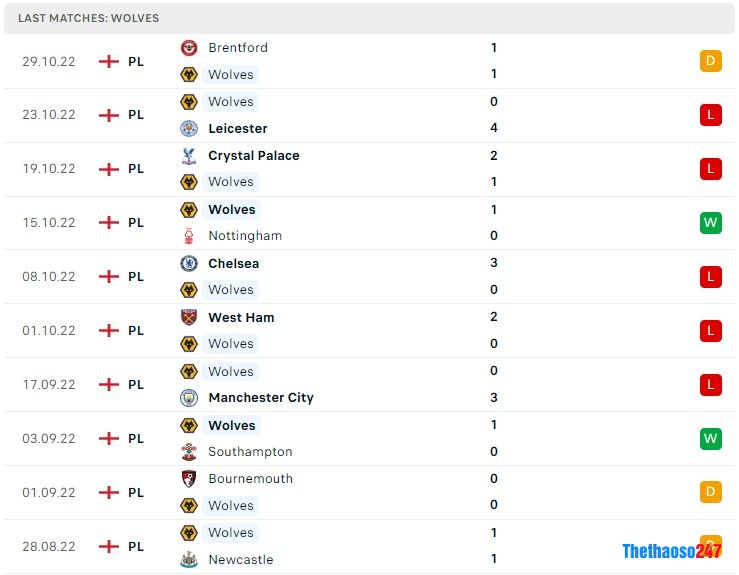Click the England flag on 29.10.22 row
The width and height of the screenshot is (739, 575).
(x=109, y=62)
